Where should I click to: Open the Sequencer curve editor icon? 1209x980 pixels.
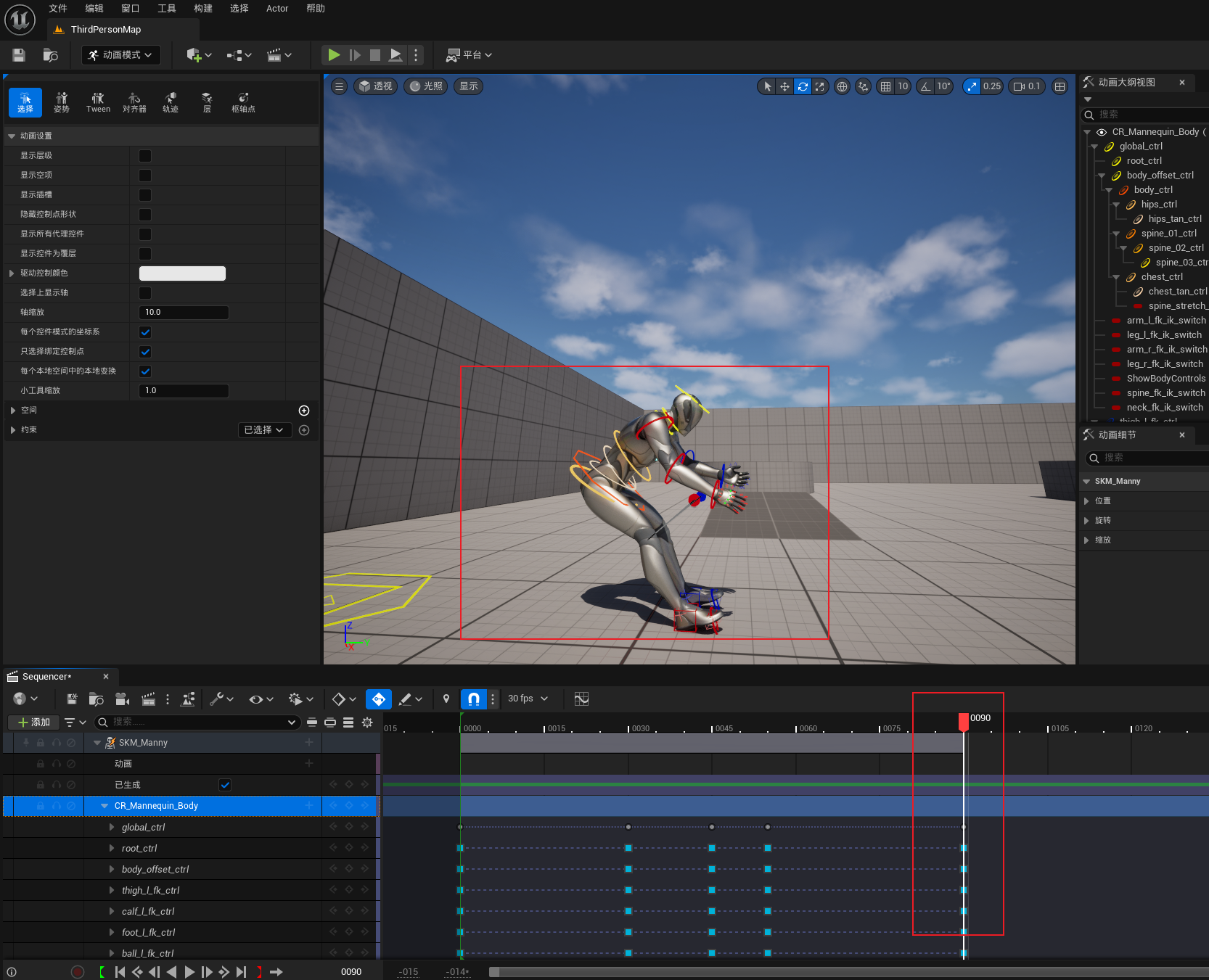[581, 699]
